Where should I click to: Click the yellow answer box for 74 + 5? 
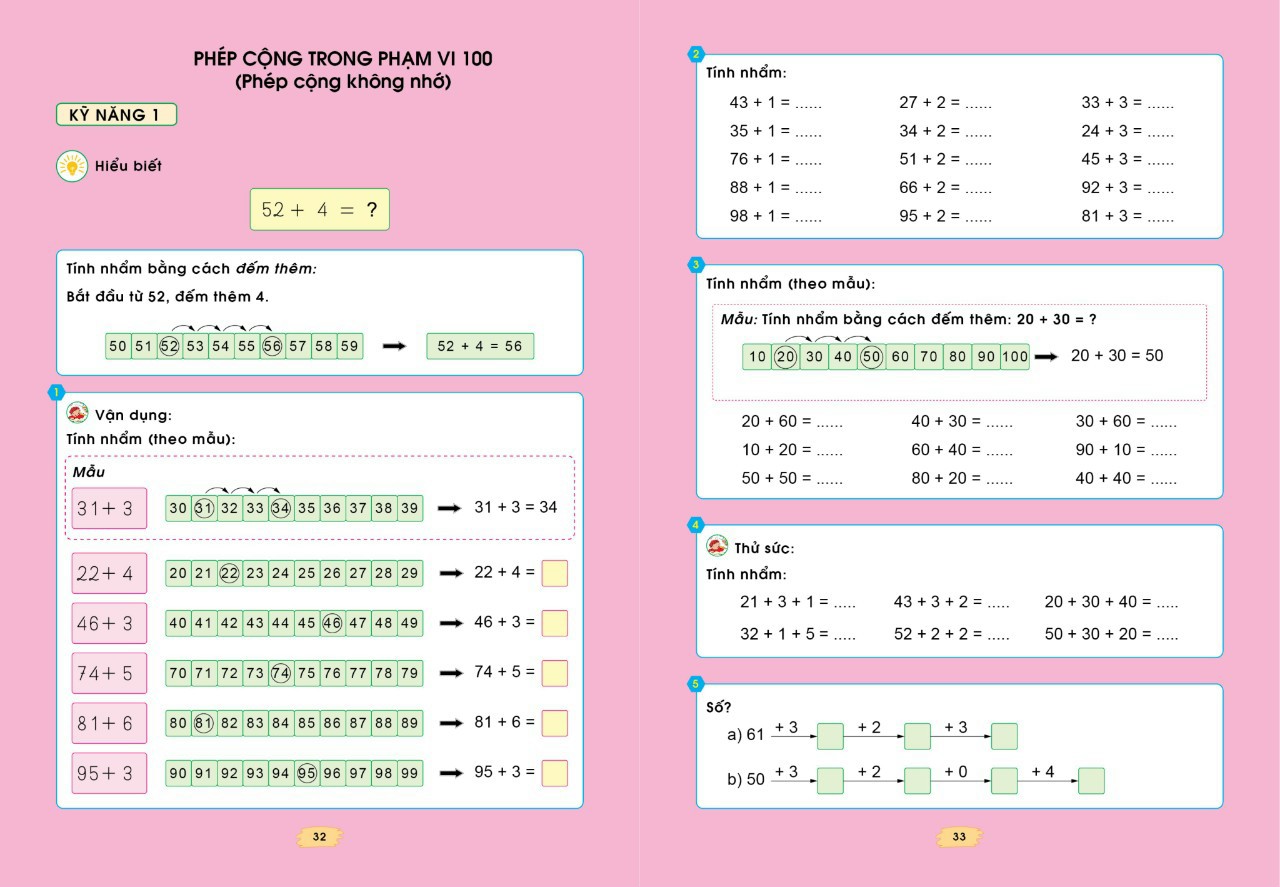[554, 673]
